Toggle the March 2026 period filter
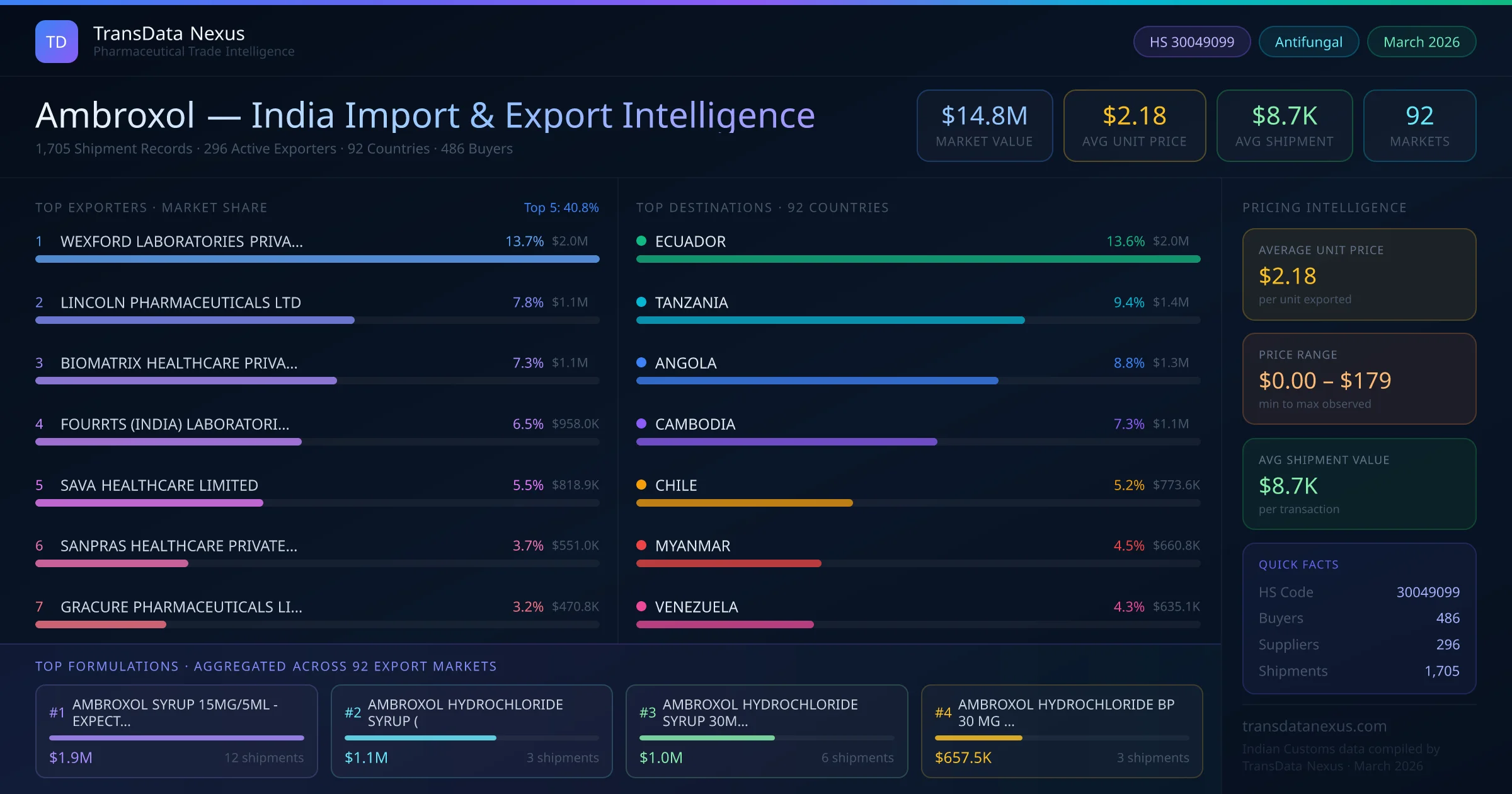1512x794 pixels. click(1421, 42)
